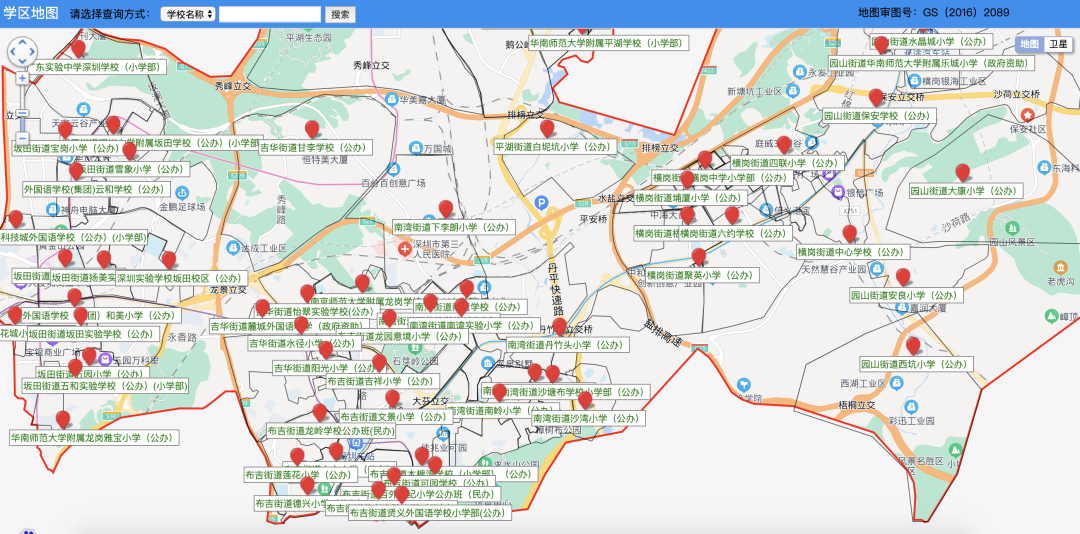The image size is (1080, 534).
Task: Open the 南湾街道沙湾小学（公办） label
Action: [588, 418]
